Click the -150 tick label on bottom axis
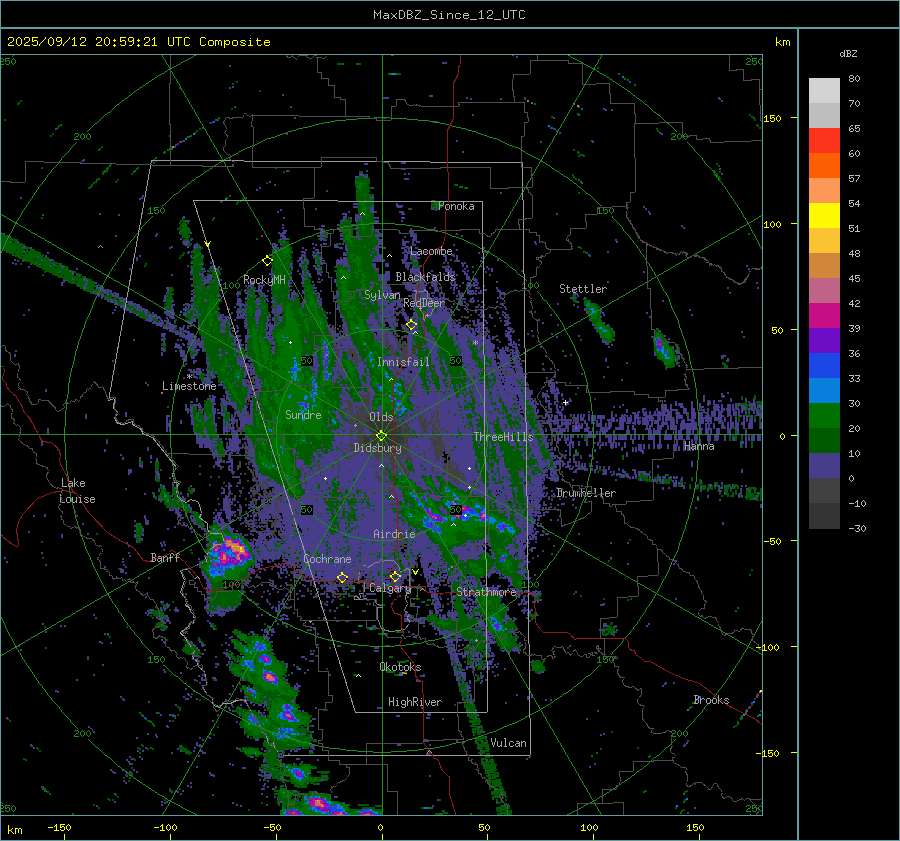The height and width of the screenshot is (841, 900). [x=59, y=827]
